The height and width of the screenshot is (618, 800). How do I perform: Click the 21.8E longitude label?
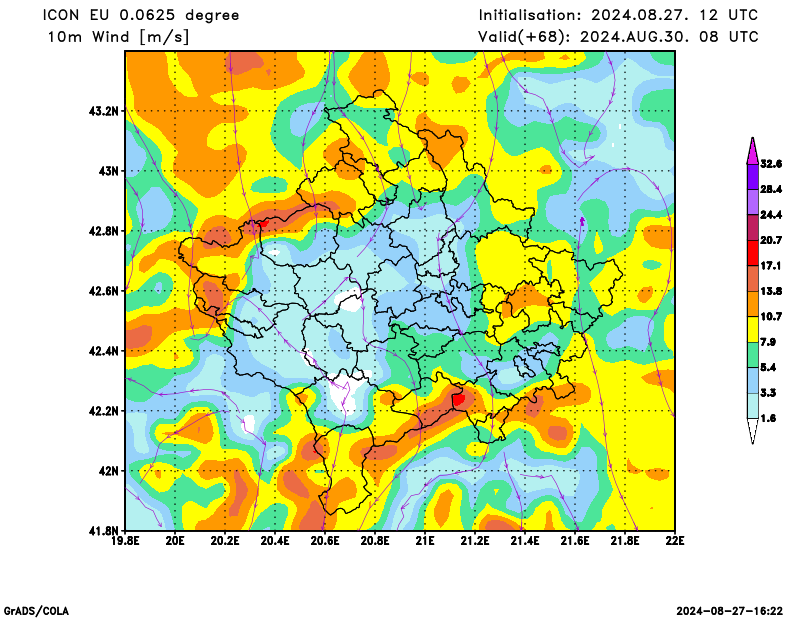tap(625, 540)
